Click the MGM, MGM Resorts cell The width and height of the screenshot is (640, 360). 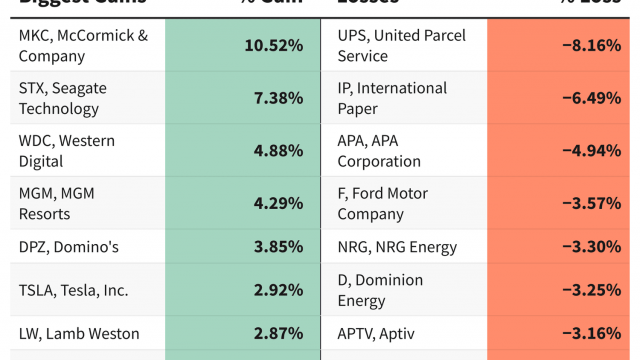click(x=88, y=203)
